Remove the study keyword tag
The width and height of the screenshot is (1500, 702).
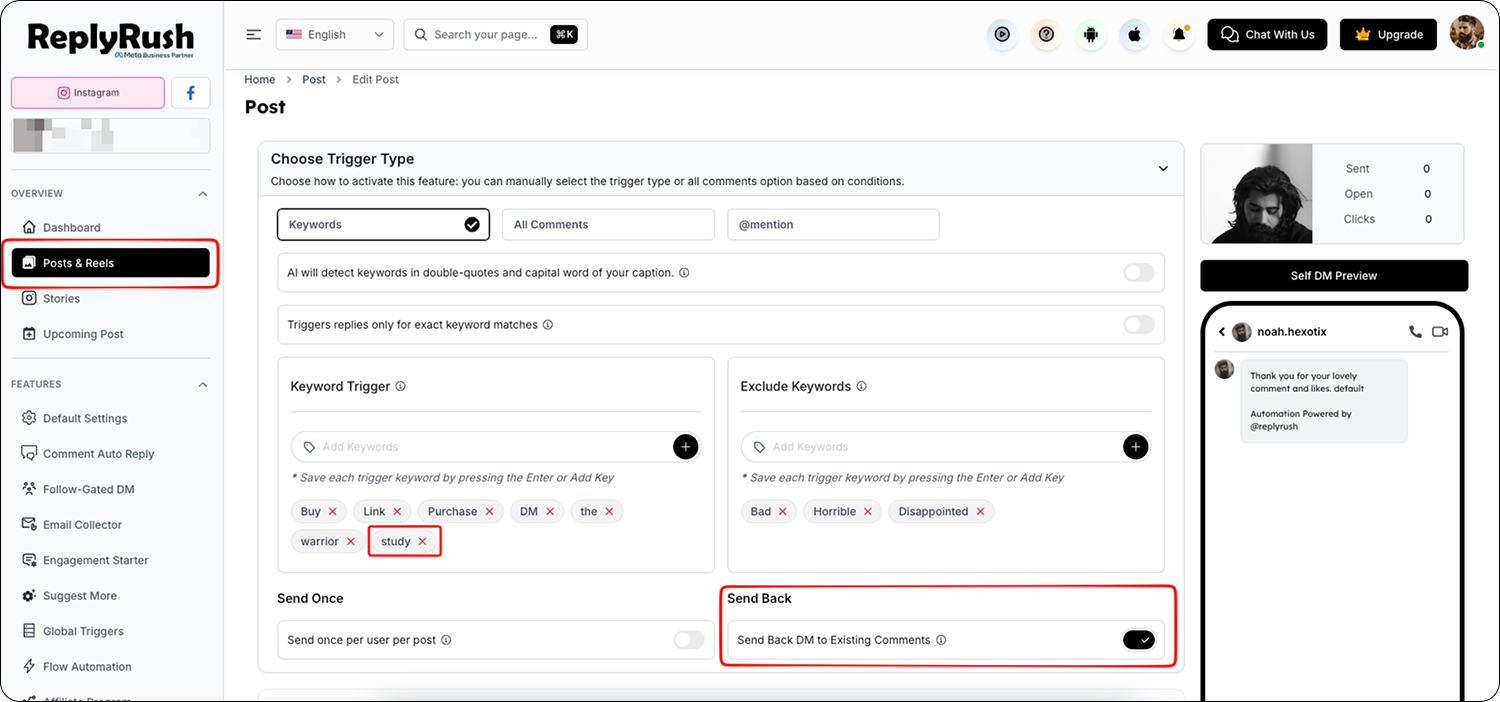pyautogui.click(x=422, y=542)
